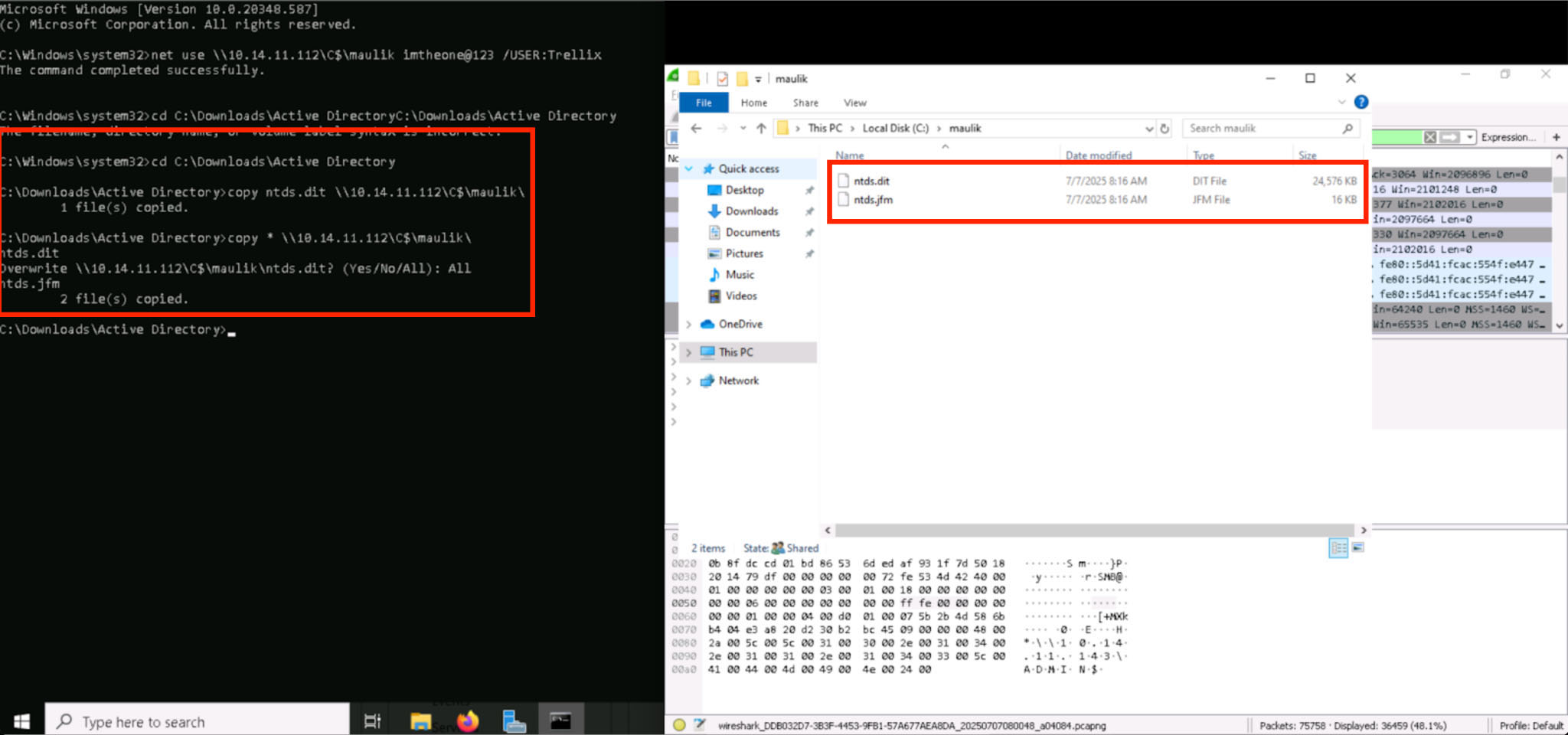Click the horizontal scrollbar in file list

click(x=1095, y=530)
